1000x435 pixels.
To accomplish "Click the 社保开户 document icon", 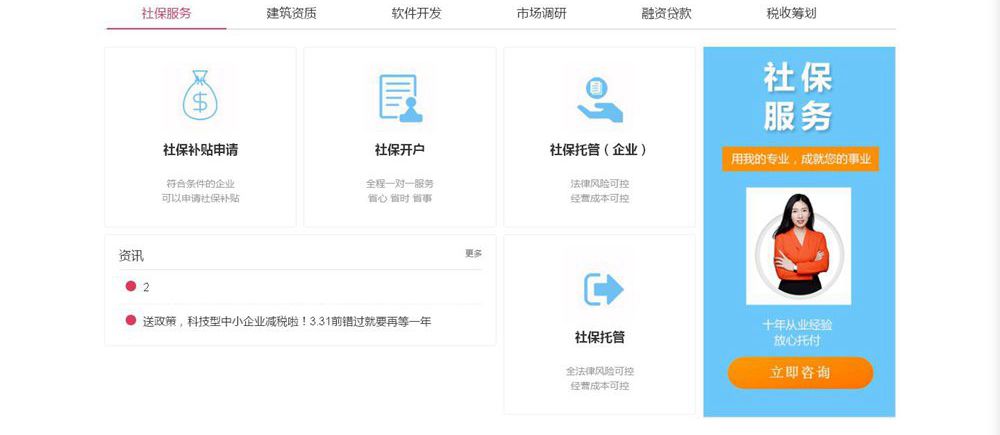I will 400,98.
